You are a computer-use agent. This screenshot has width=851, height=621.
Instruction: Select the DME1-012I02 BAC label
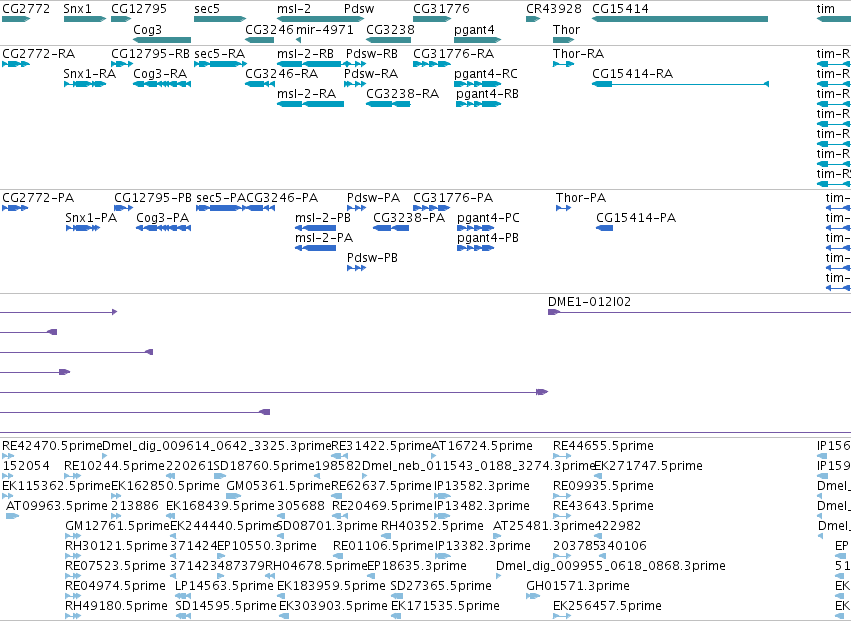click(x=589, y=302)
